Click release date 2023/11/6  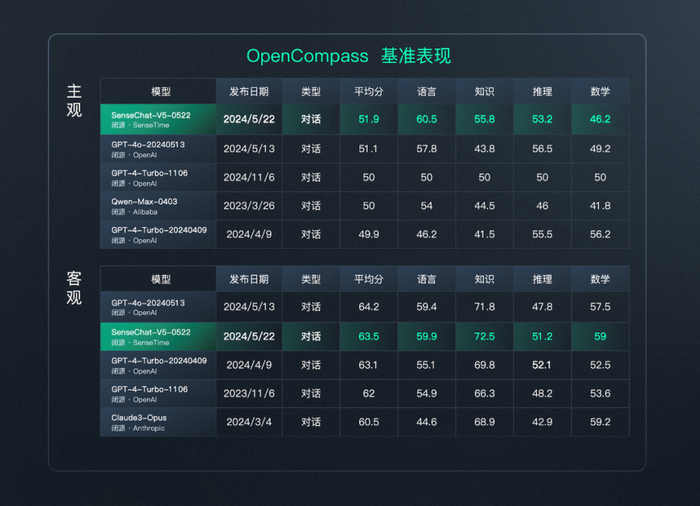pyautogui.click(x=249, y=393)
